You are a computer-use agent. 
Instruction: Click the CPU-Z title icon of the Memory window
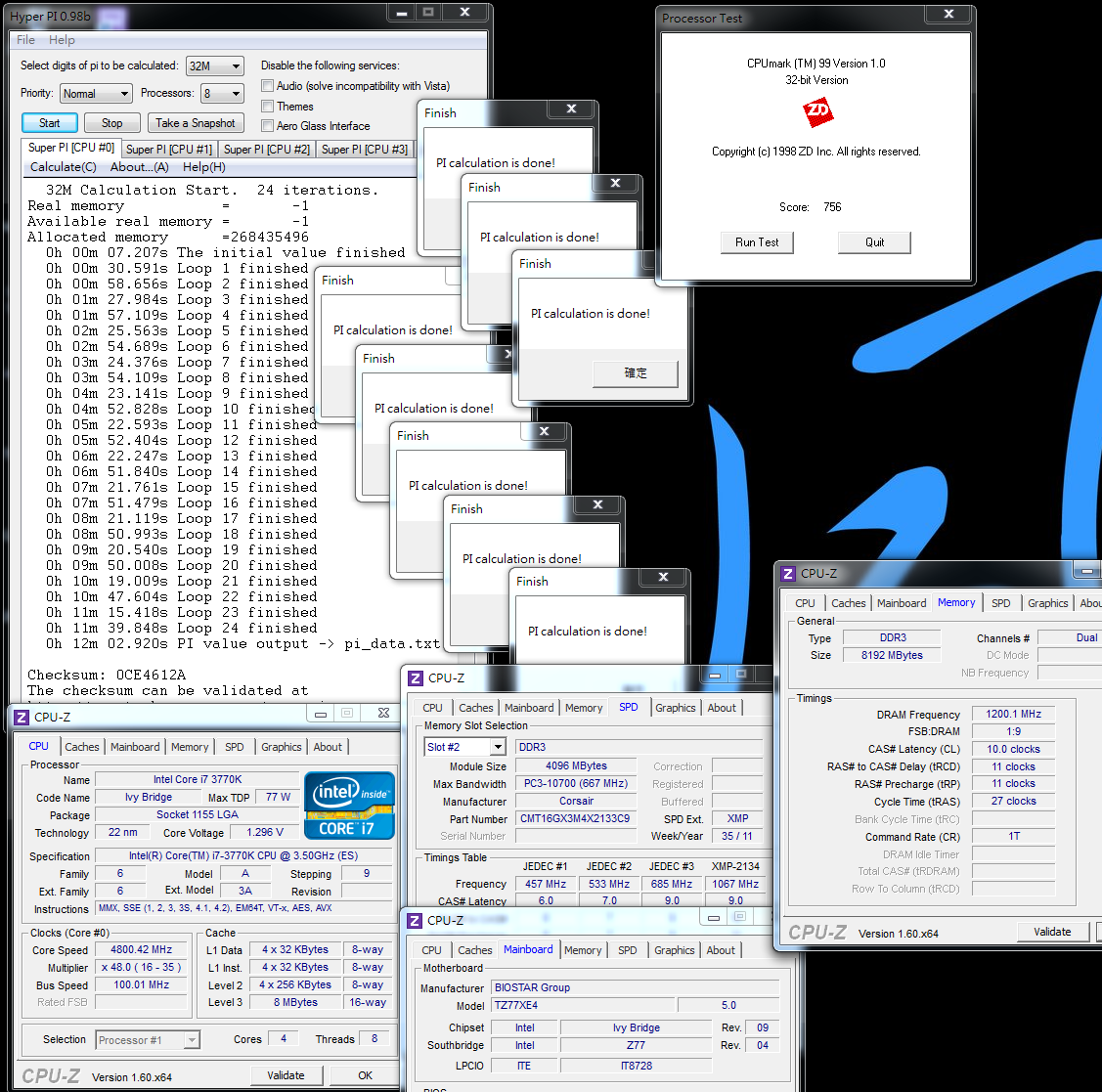click(788, 574)
